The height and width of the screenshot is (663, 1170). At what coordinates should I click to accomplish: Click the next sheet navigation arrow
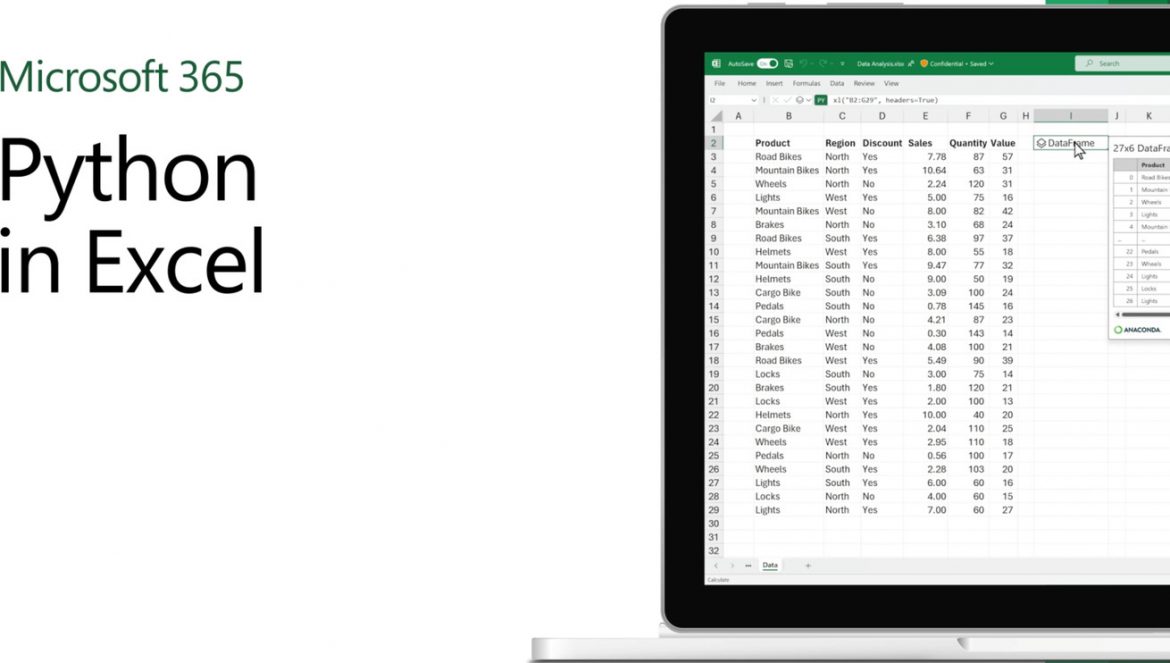point(732,566)
